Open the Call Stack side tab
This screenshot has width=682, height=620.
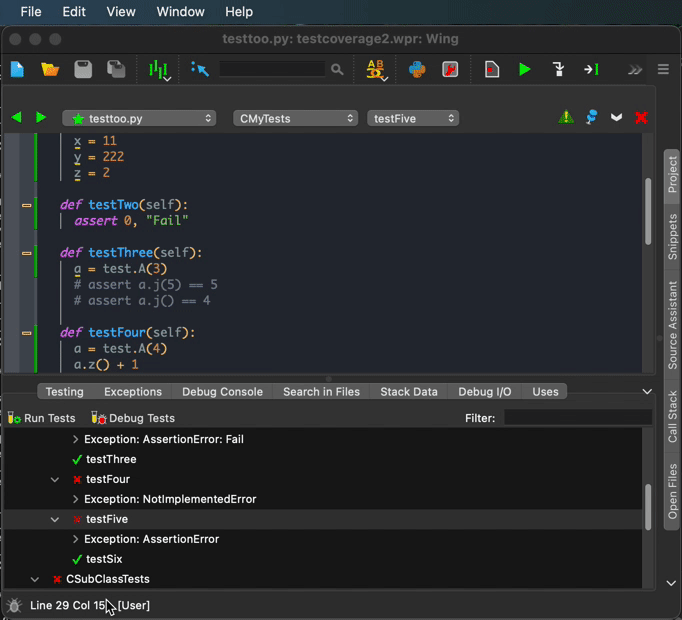click(x=672, y=416)
